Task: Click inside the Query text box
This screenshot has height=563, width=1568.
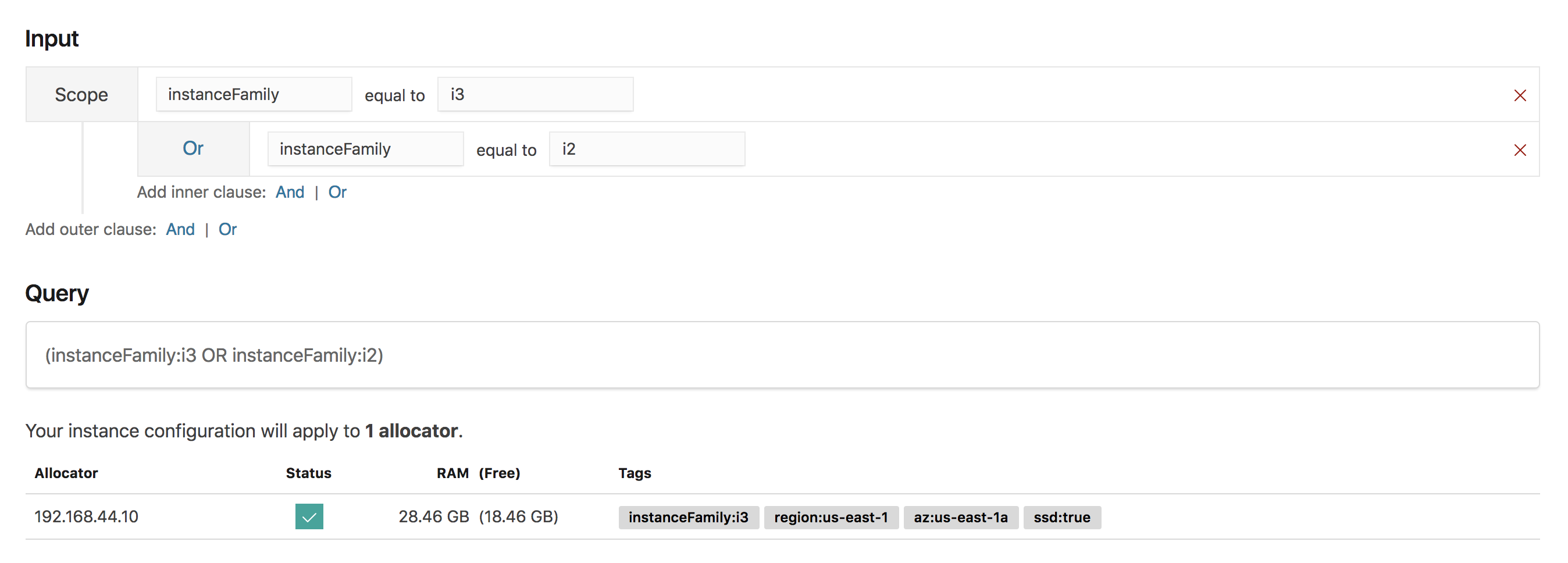Action: (x=782, y=355)
